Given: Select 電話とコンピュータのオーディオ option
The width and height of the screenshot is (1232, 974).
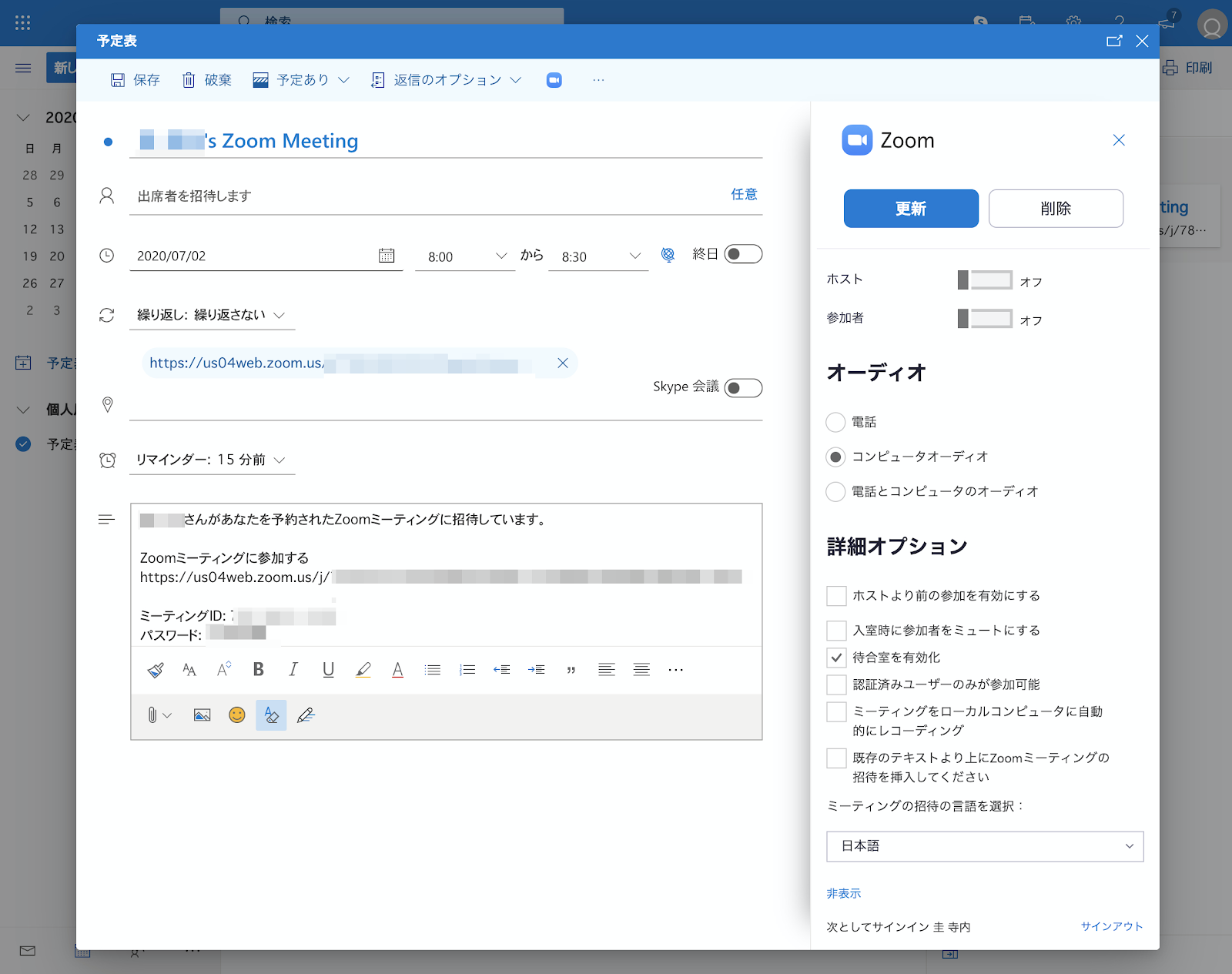Looking at the screenshot, I should [x=835, y=491].
